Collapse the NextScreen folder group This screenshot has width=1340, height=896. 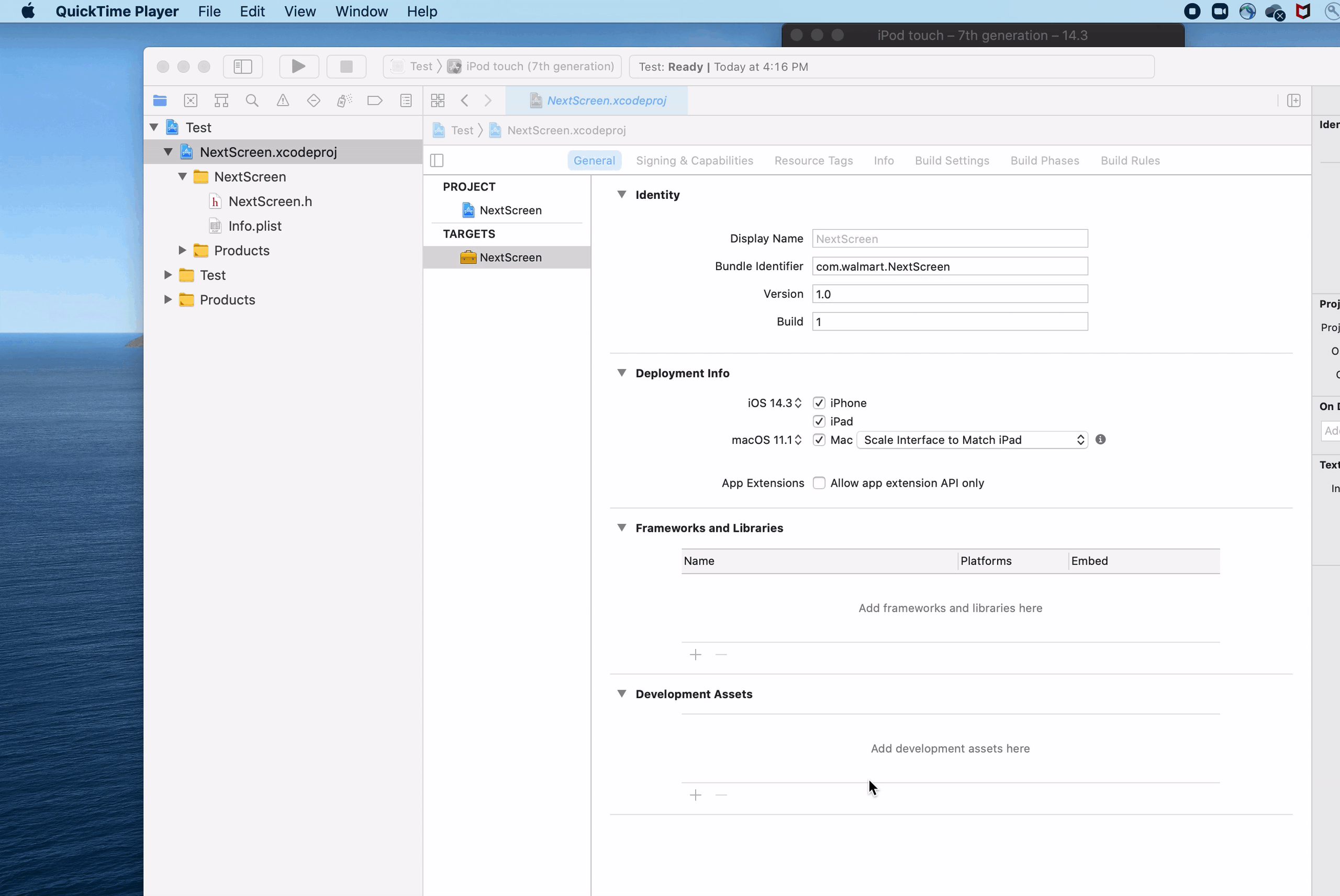(182, 176)
